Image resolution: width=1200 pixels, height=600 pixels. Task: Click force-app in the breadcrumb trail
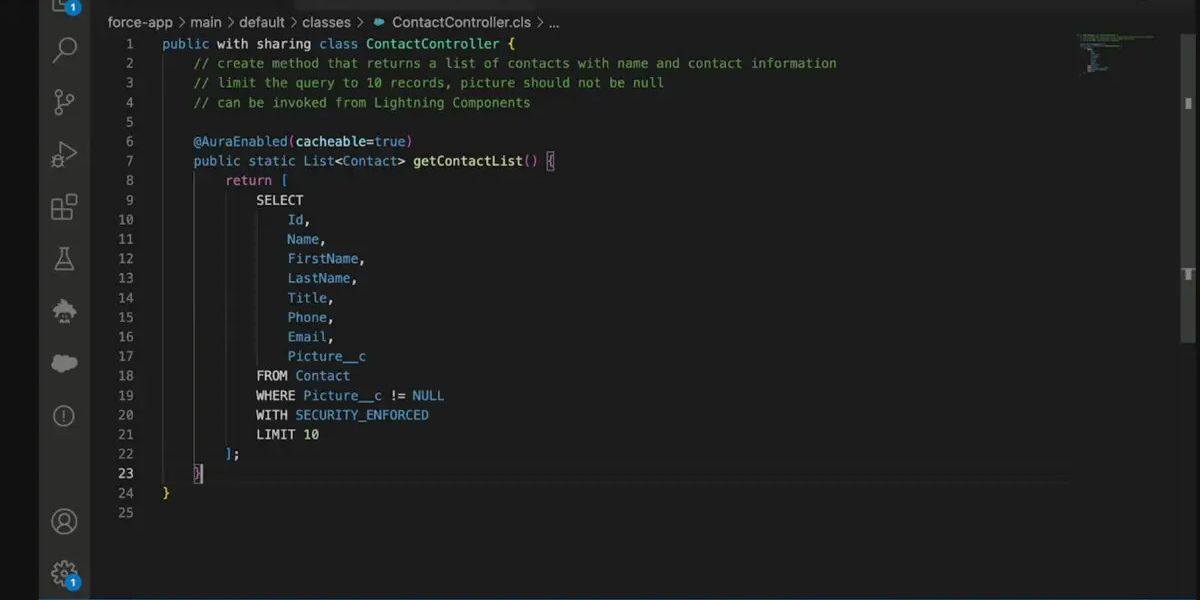139,22
